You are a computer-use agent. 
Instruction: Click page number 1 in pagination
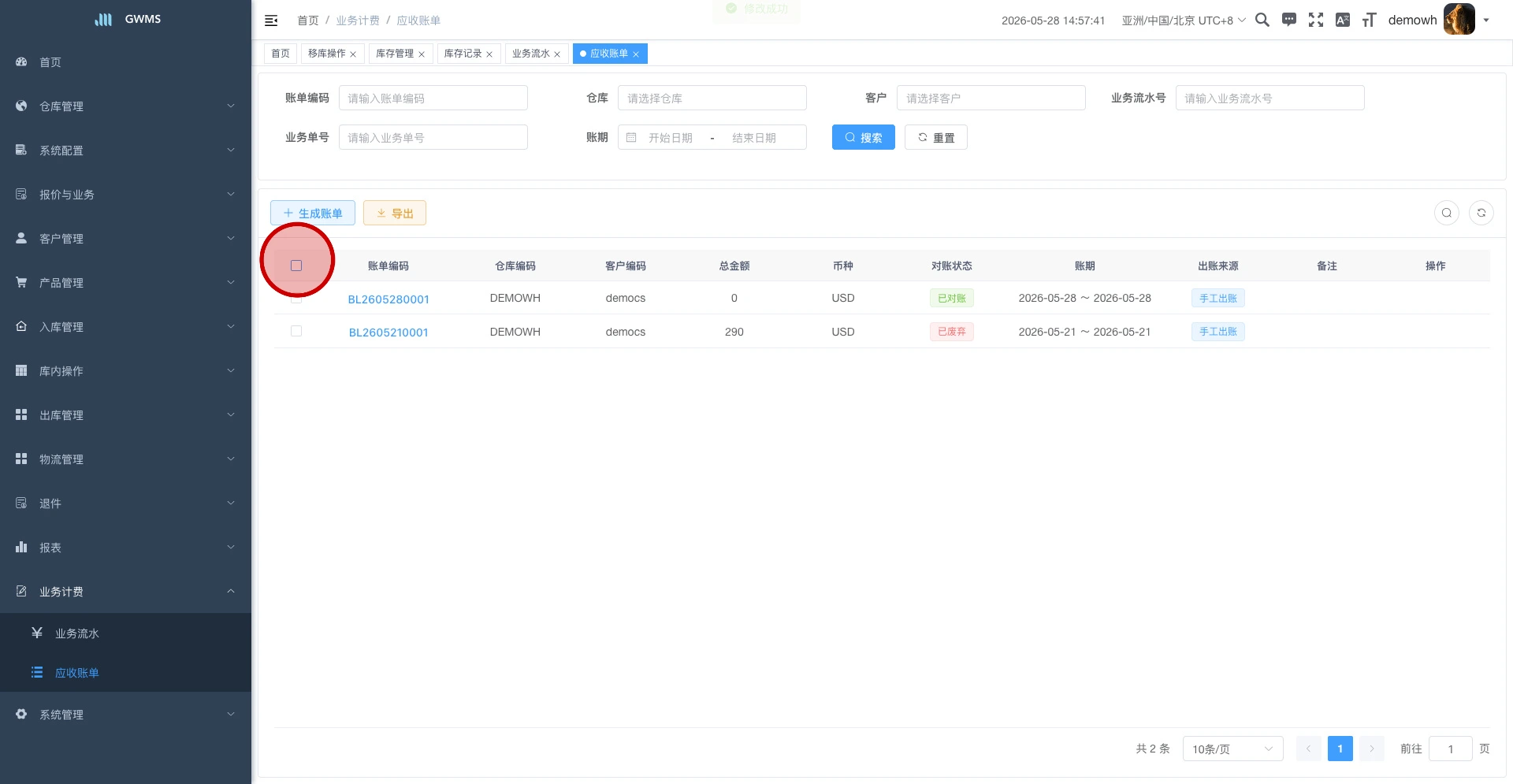tap(1340, 749)
